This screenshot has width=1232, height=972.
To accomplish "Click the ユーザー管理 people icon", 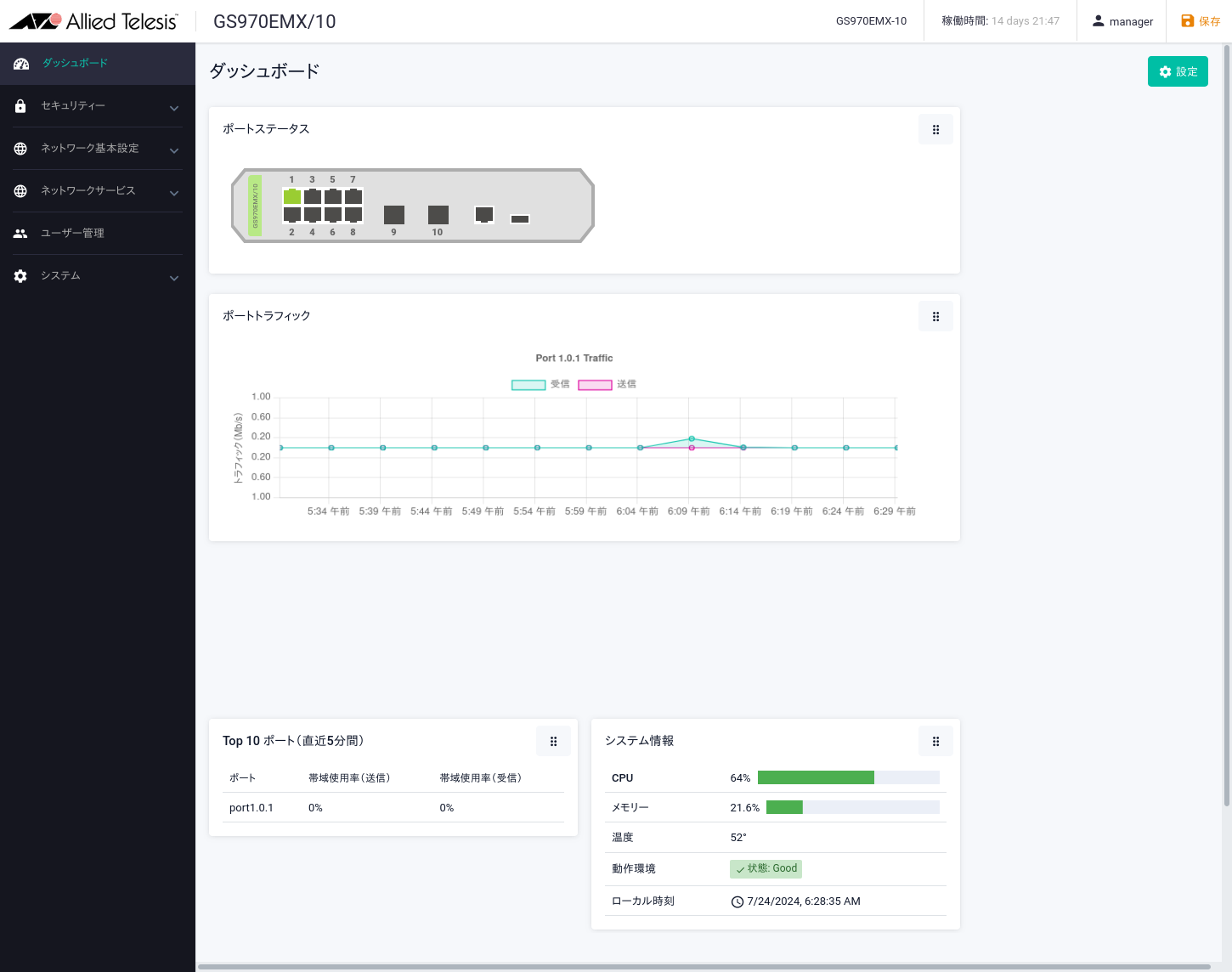I will click(x=20, y=234).
